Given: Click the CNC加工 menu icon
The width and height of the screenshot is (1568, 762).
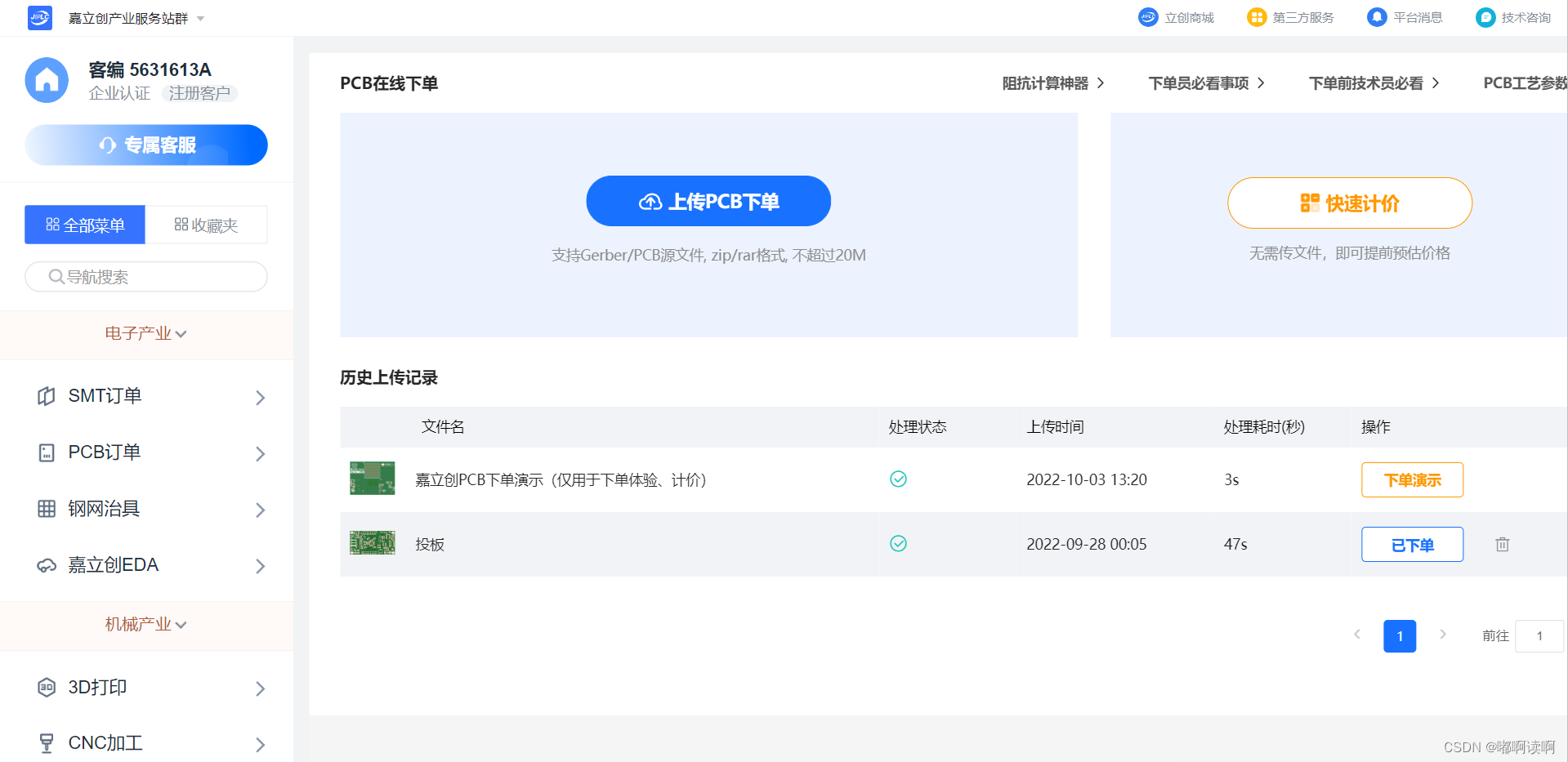Looking at the screenshot, I should tap(47, 742).
